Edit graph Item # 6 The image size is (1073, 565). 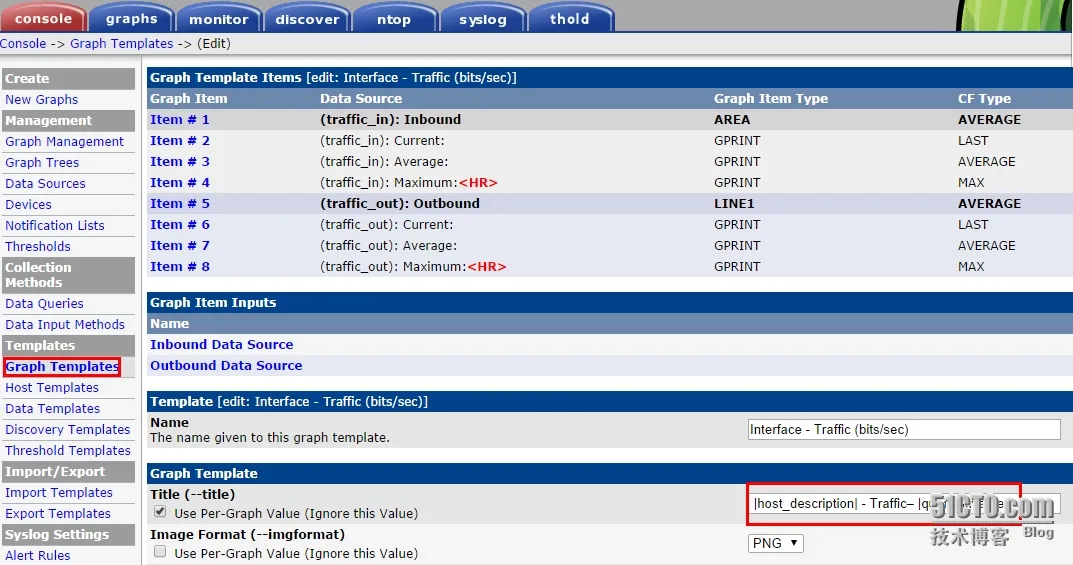pos(180,225)
